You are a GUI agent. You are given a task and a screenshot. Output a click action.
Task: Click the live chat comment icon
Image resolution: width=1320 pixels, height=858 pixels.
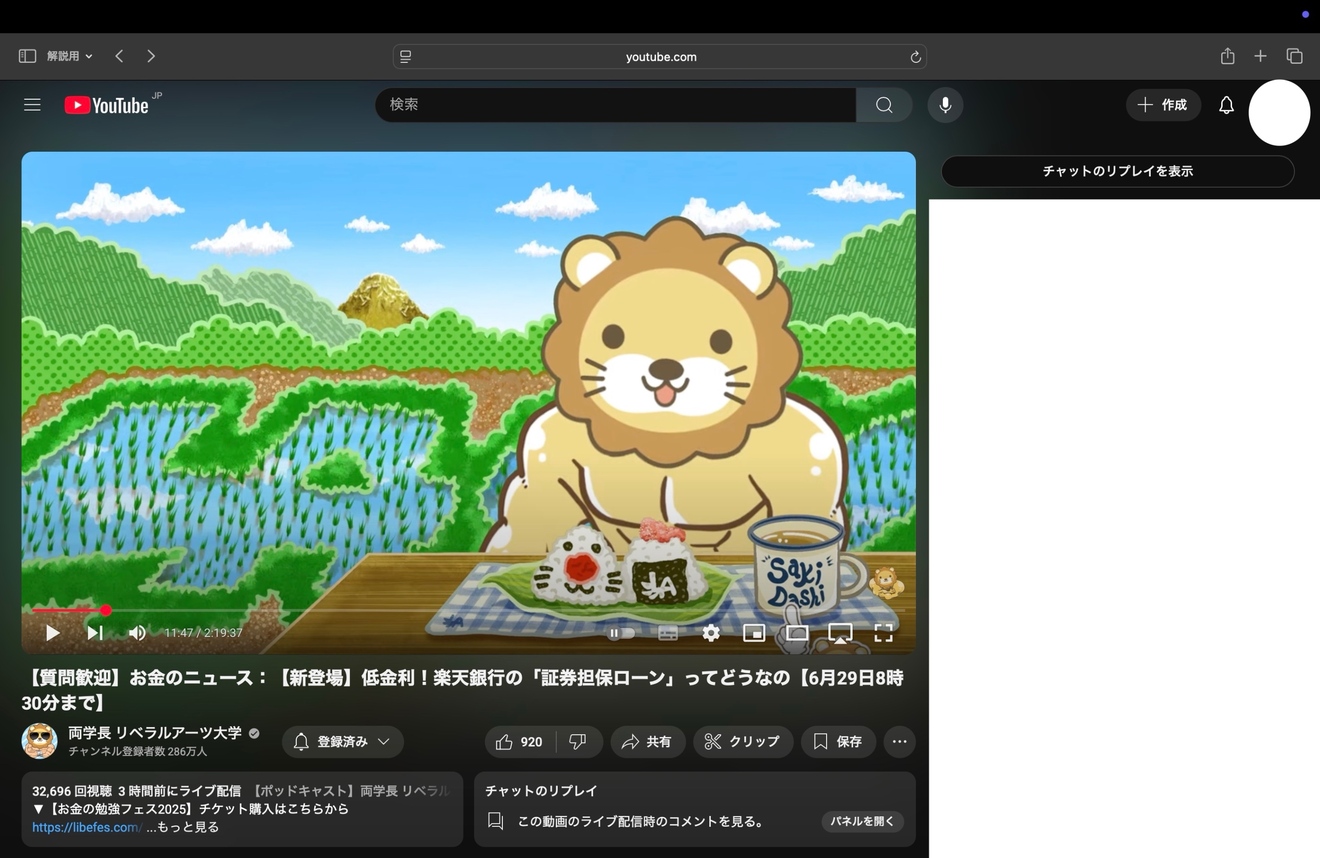(495, 821)
